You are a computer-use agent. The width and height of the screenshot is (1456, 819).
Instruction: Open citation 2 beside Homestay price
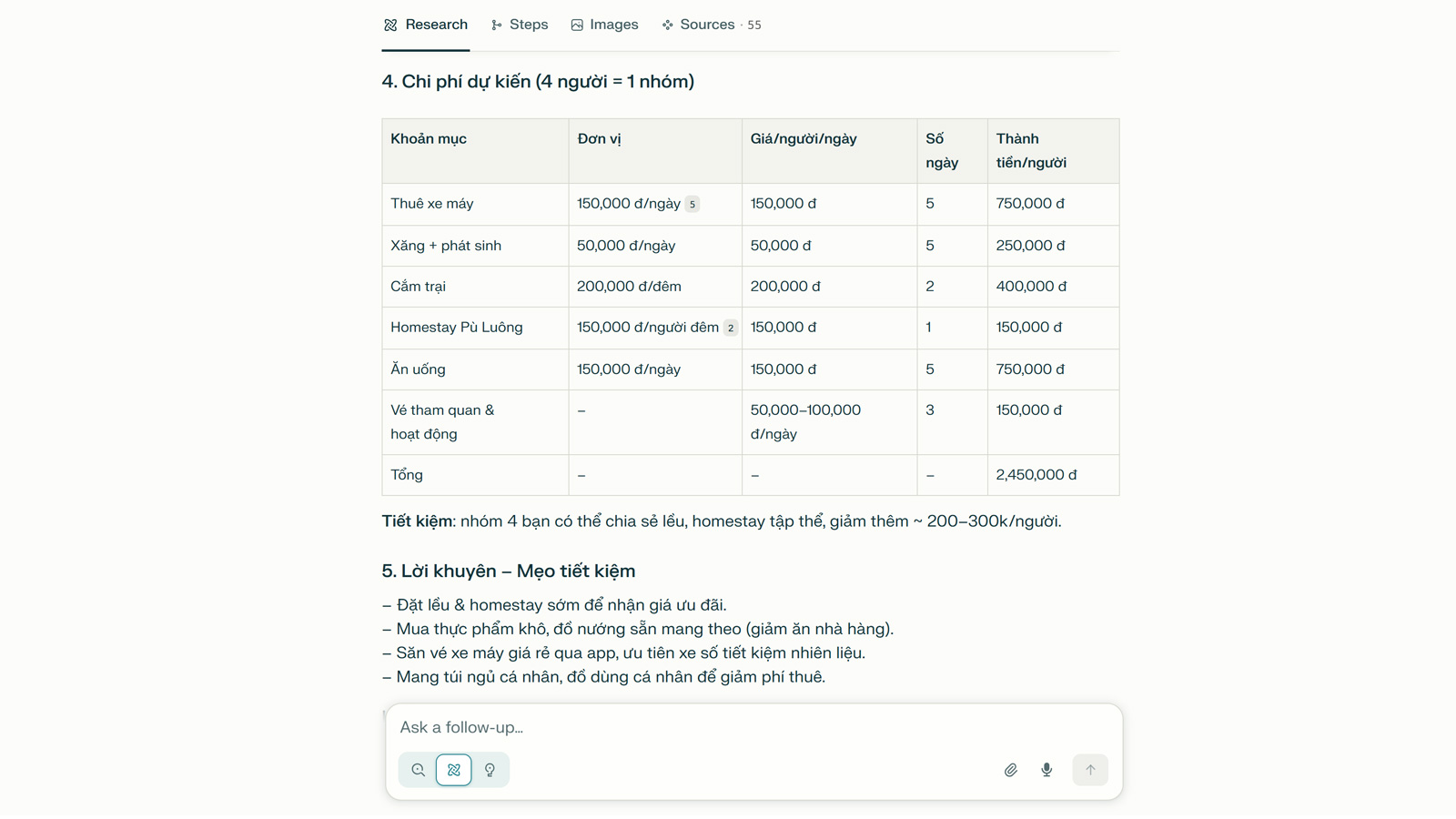tap(731, 328)
